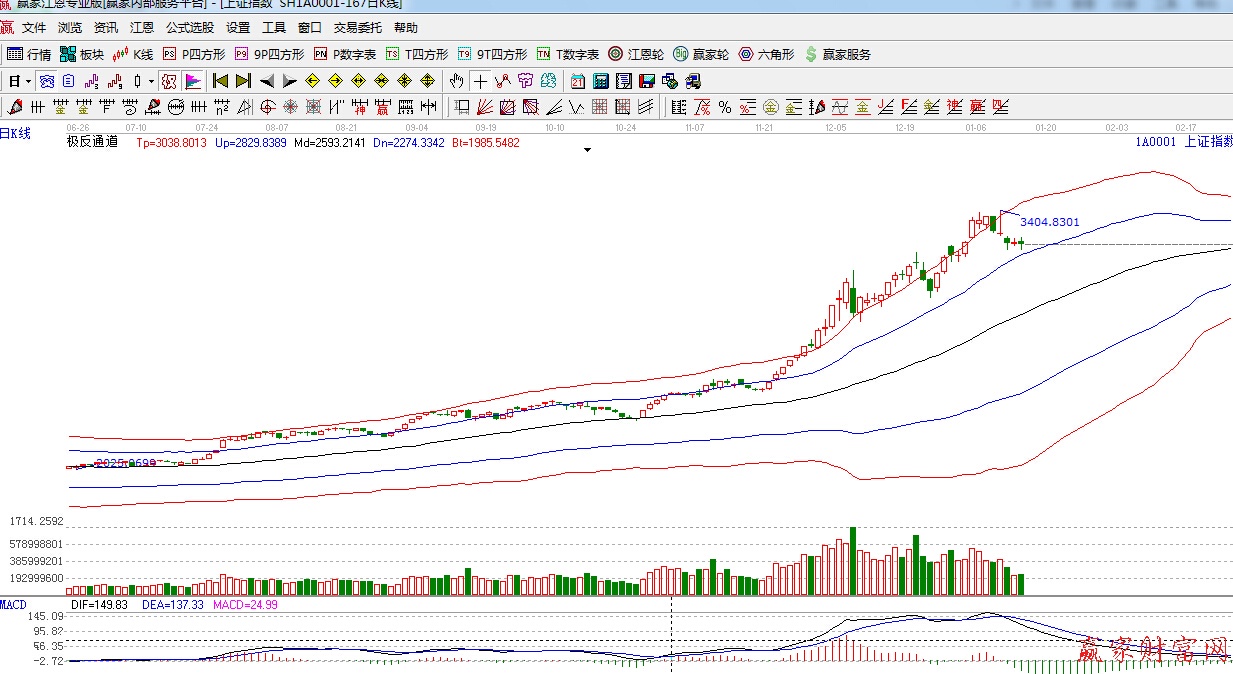
Task: Open the calculator icon in toolbar
Action: [600, 81]
